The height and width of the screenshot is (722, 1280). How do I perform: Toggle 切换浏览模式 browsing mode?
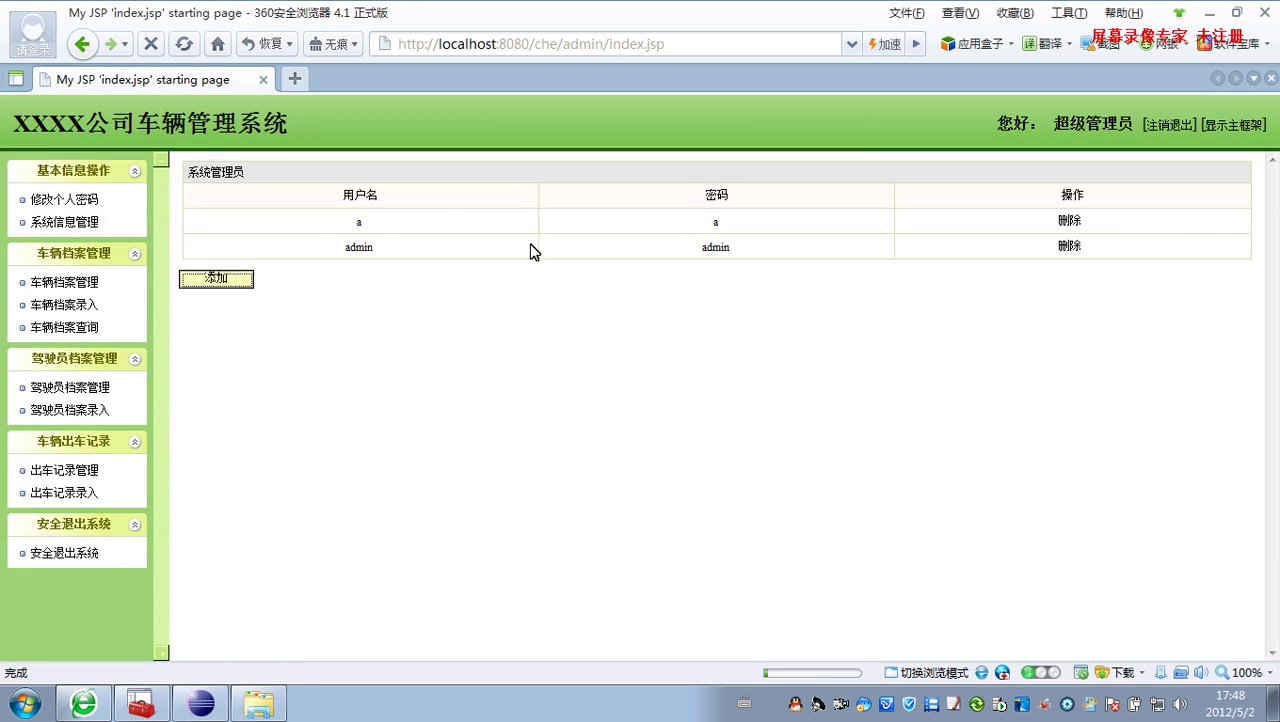point(926,673)
